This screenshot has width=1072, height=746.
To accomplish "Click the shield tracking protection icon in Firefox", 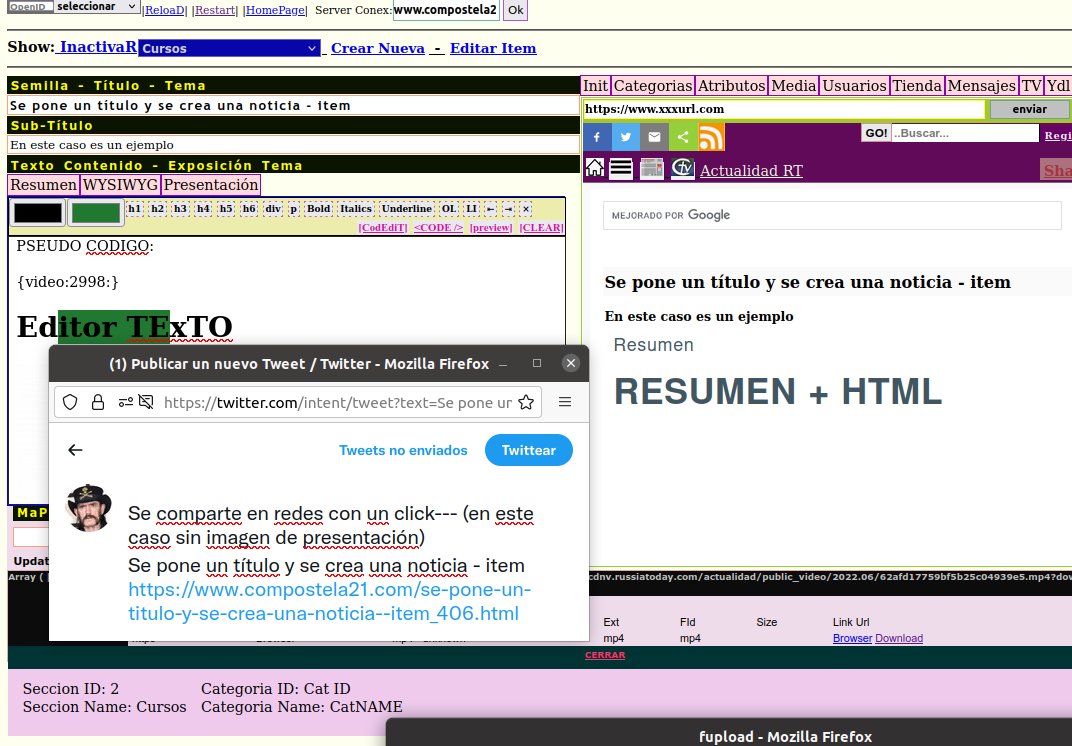I will [70, 402].
